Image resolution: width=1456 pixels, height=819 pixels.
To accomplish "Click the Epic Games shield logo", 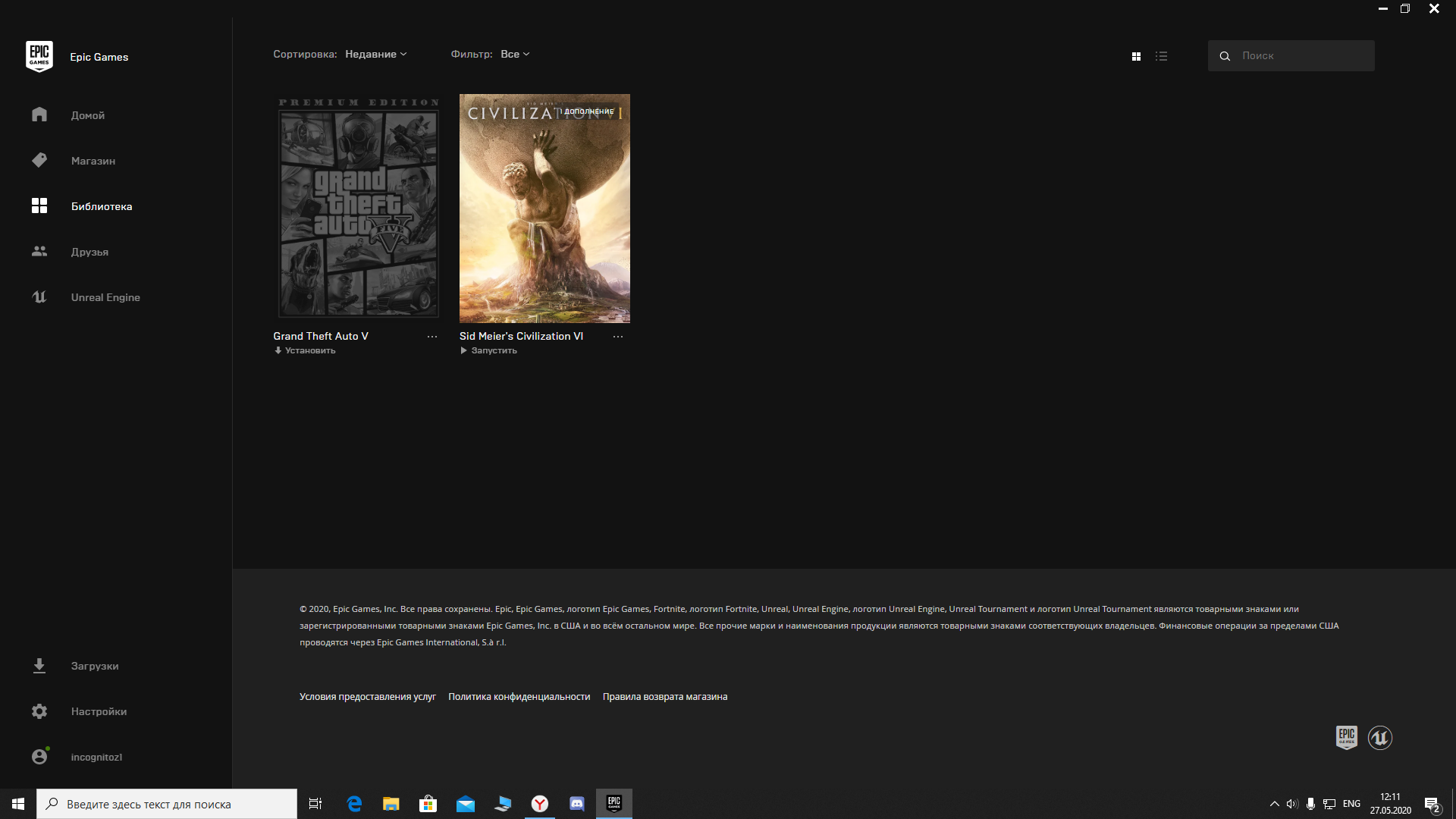I will coord(39,57).
